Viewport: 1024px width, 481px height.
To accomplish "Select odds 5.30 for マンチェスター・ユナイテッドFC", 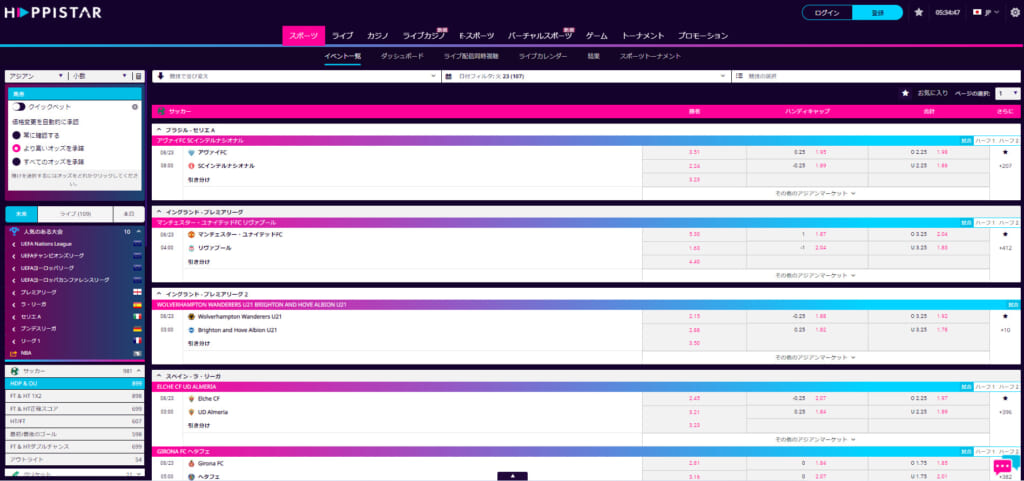I will click(694, 234).
